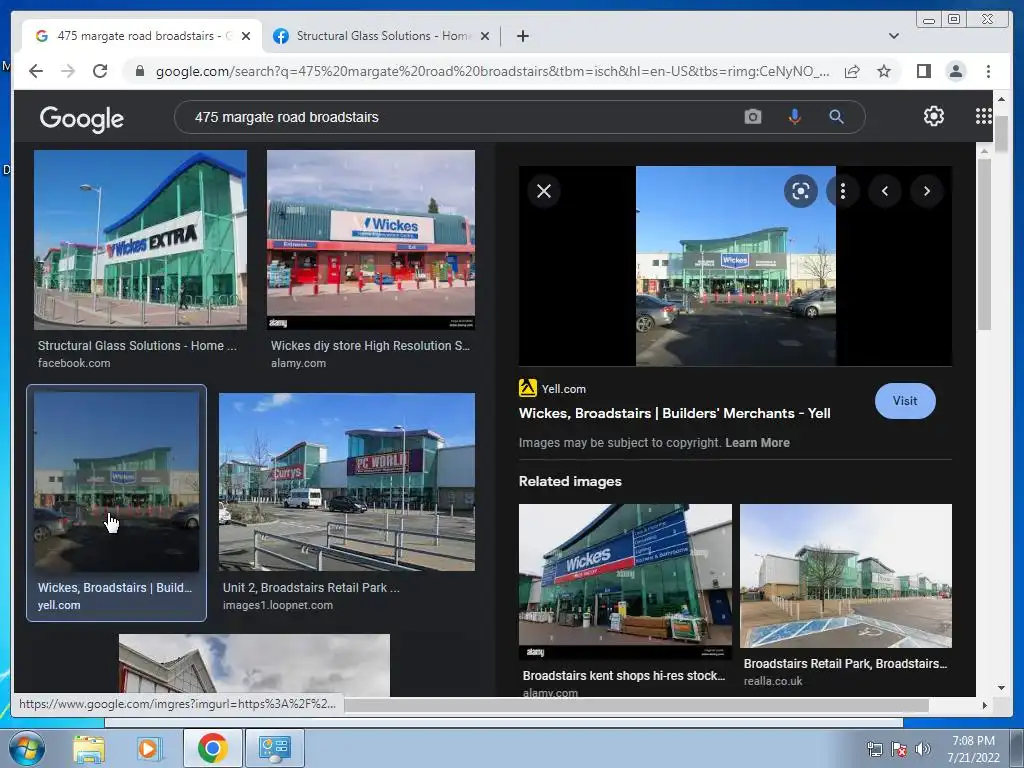Open the Wickes diy store alamy thumbnail
The width and height of the screenshot is (1024, 768).
[x=370, y=240]
